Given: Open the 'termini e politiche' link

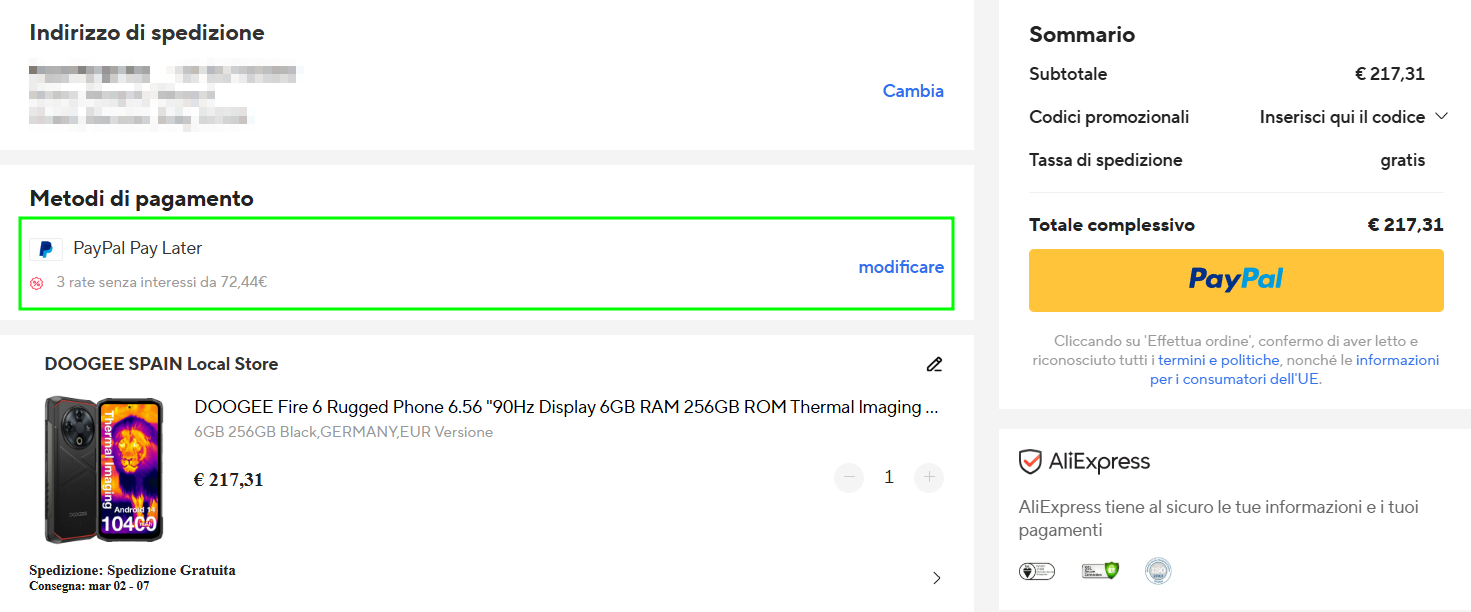Looking at the screenshot, I should (1218, 360).
